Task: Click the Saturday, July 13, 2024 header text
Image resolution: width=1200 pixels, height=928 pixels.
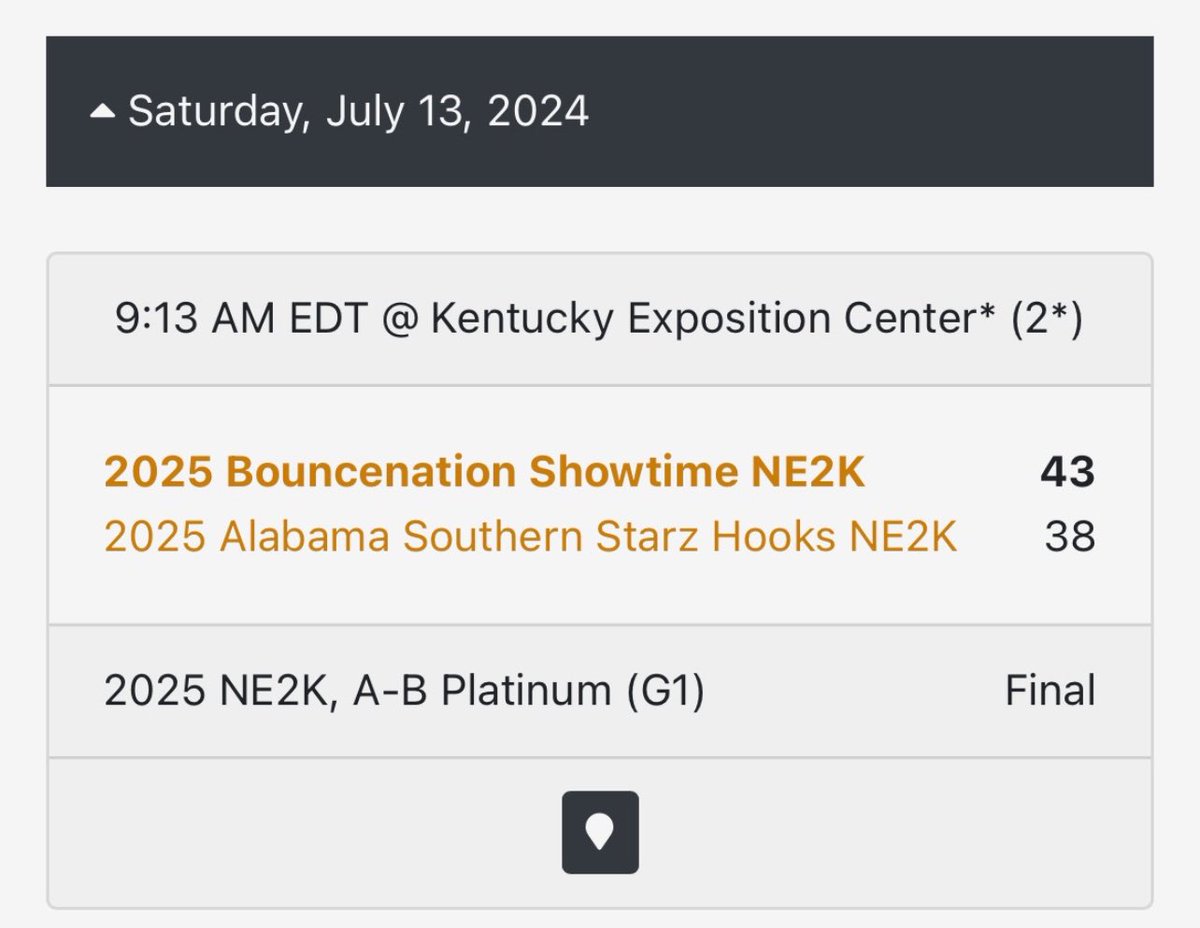Action: pyautogui.click(x=358, y=111)
